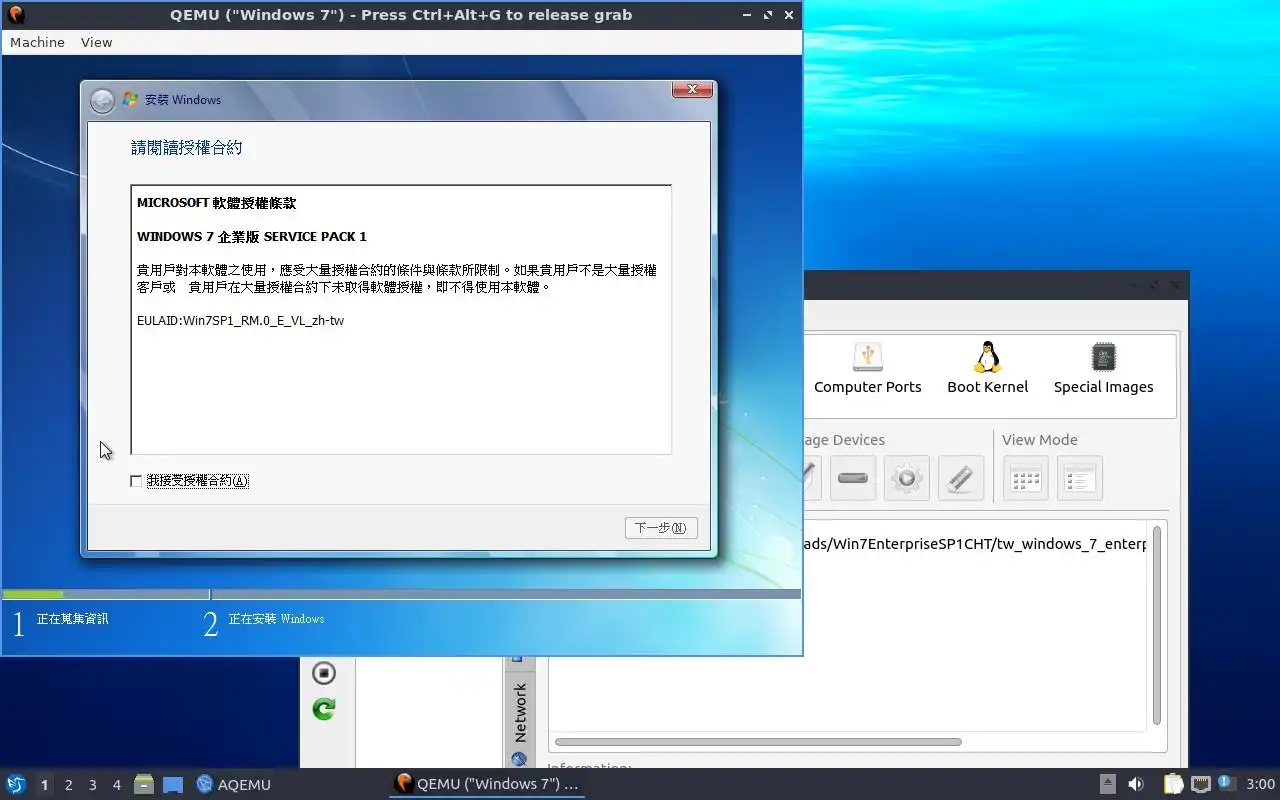Click the drive bar storage device button in AQEMU

(x=853, y=478)
